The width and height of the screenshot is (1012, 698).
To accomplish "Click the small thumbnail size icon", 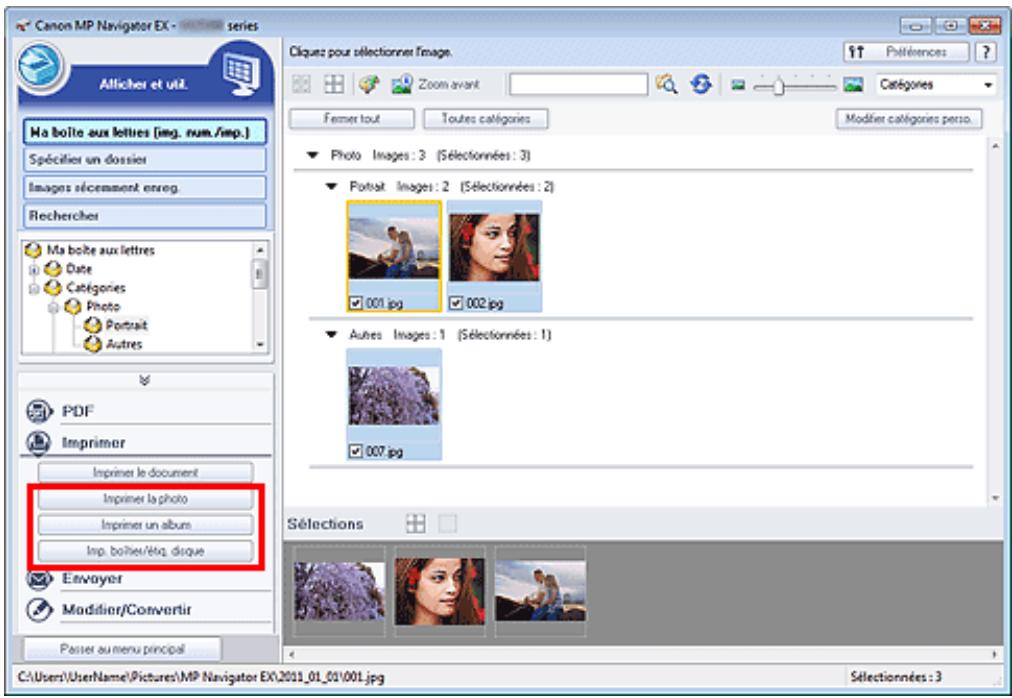I will 738,85.
